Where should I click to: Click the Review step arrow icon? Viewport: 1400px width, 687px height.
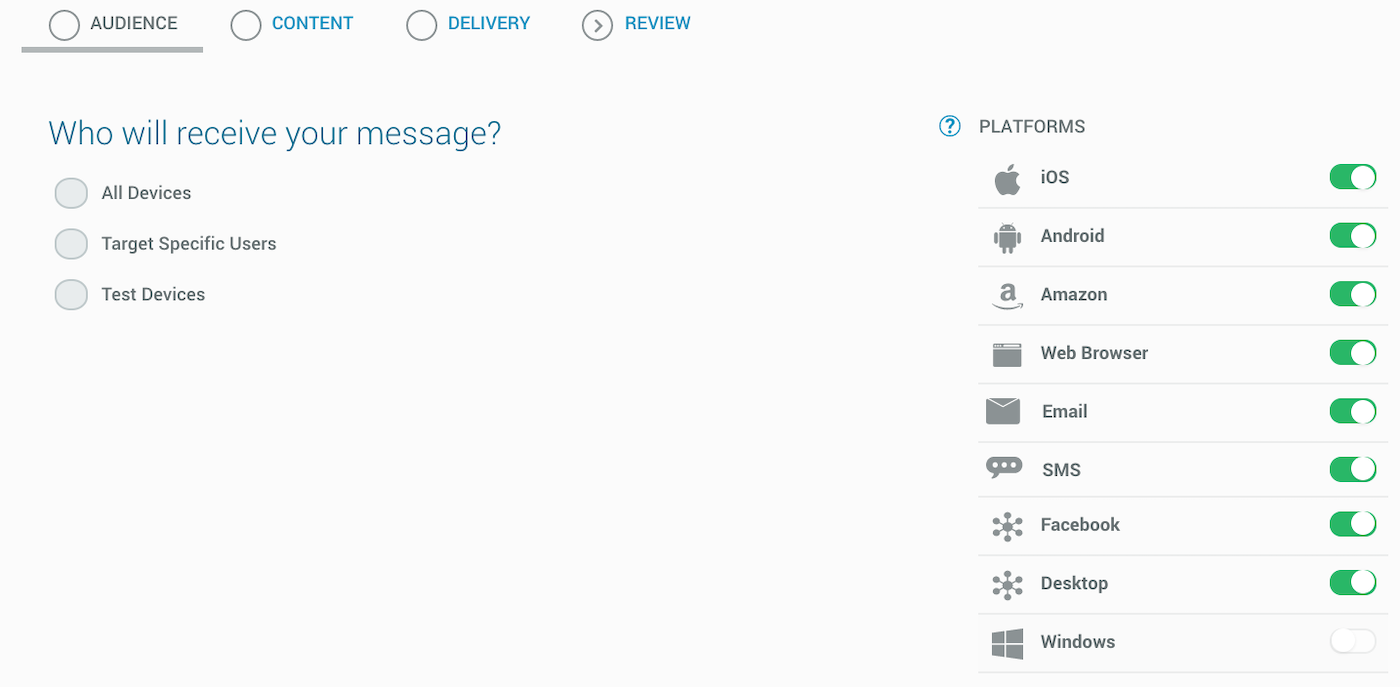597,25
